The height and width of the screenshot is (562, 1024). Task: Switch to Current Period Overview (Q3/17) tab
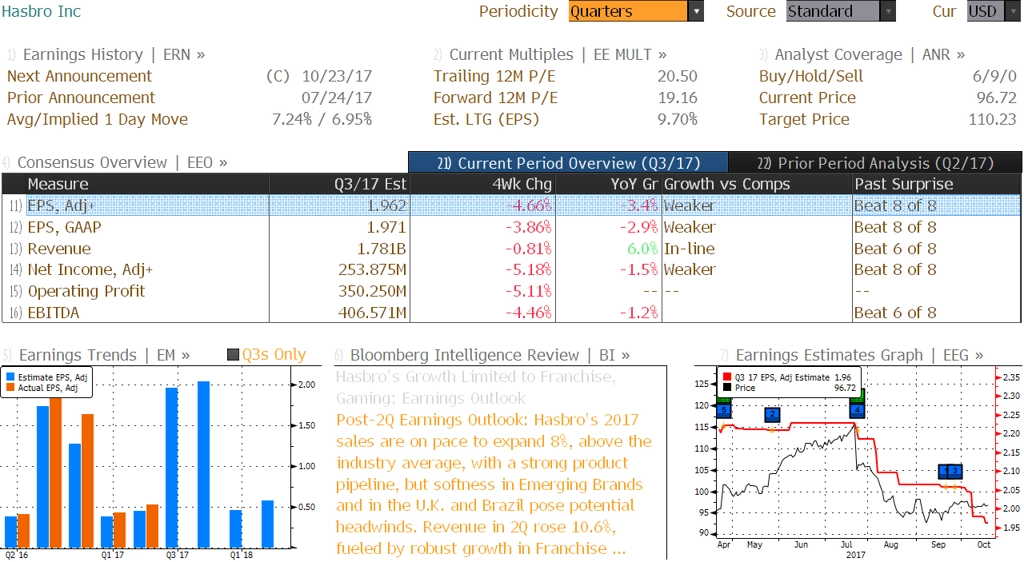[x=568, y=163]
